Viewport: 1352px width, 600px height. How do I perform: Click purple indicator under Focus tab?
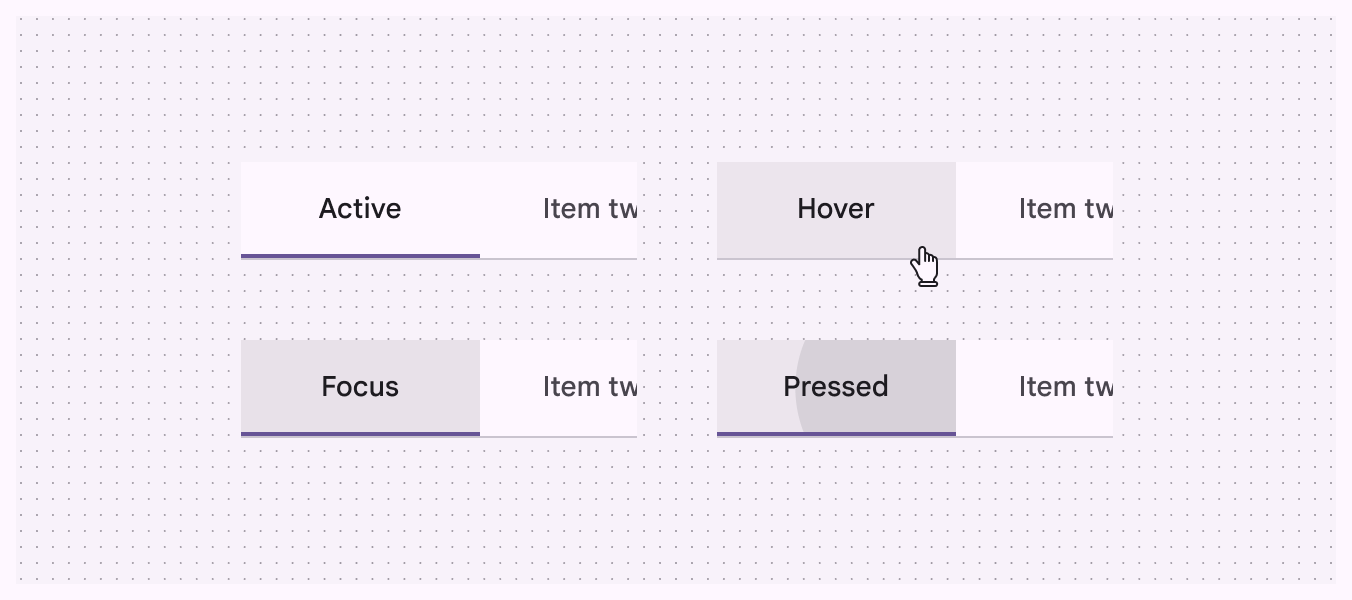360,434
